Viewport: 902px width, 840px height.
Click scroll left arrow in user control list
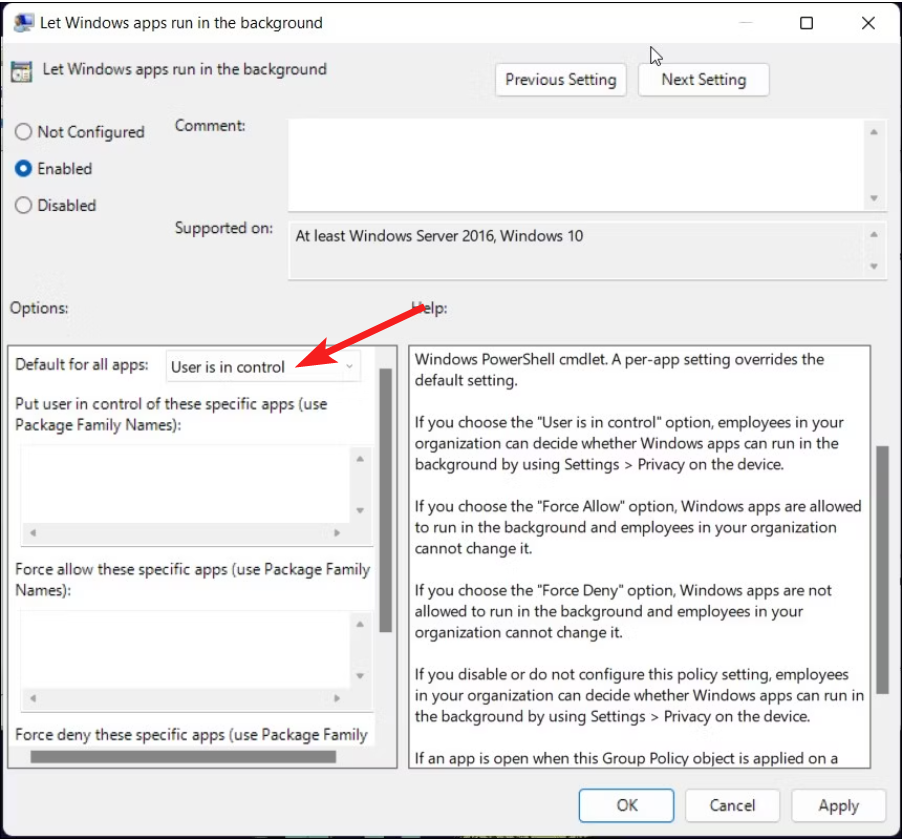[x=33, y=533]
